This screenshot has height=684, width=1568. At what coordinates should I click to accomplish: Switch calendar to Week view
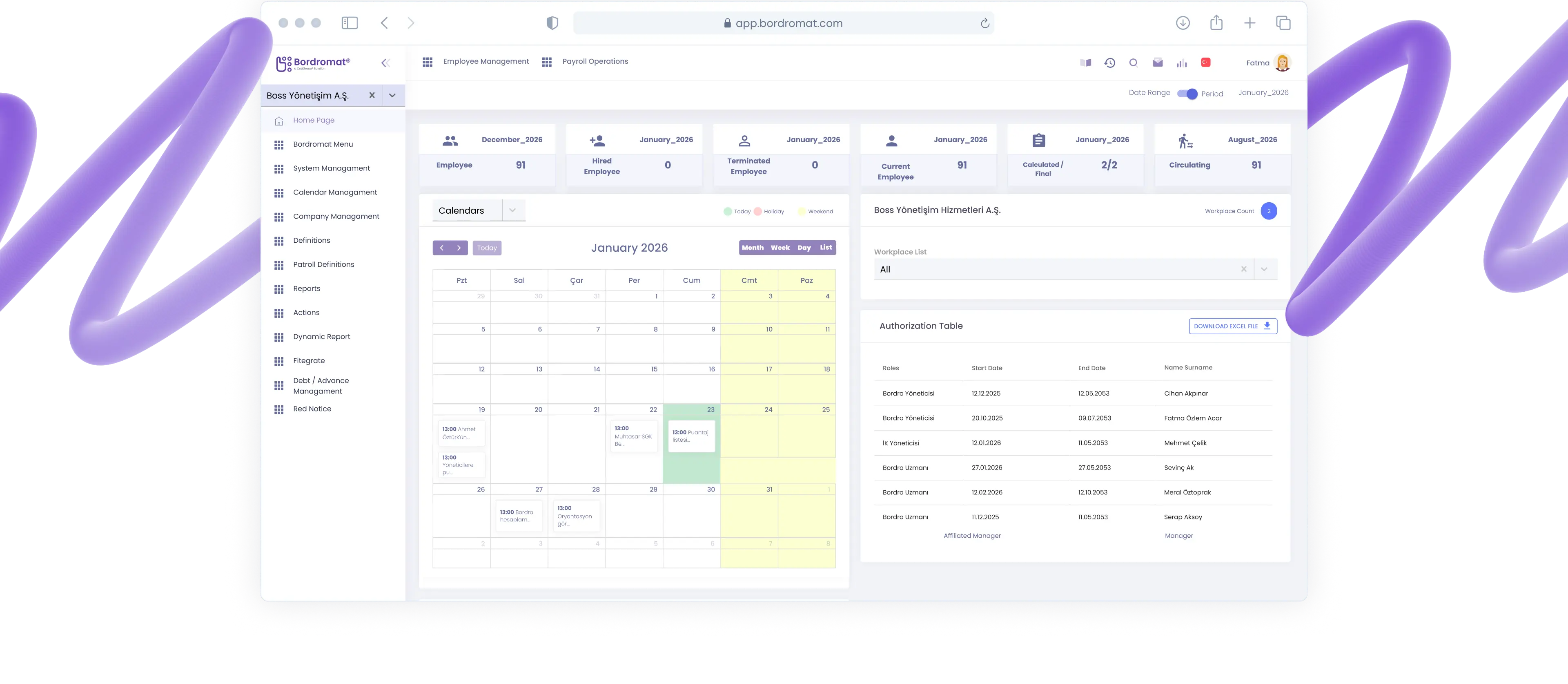pos(780,248)
